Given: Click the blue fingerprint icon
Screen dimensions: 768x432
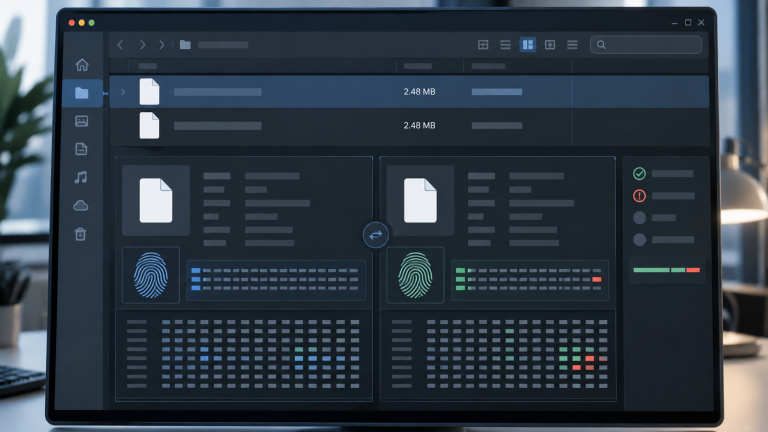Looking at the screenshot, I should pyautogui.click(x=151, y=275).
